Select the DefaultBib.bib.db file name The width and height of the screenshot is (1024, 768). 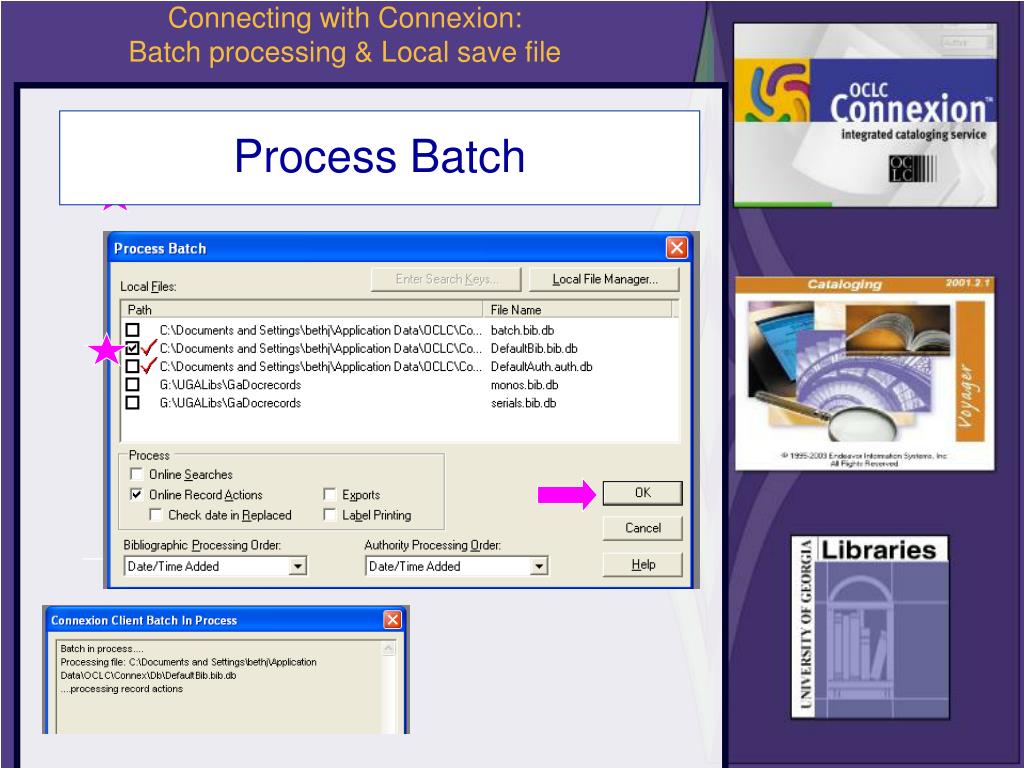click(534, 349)
